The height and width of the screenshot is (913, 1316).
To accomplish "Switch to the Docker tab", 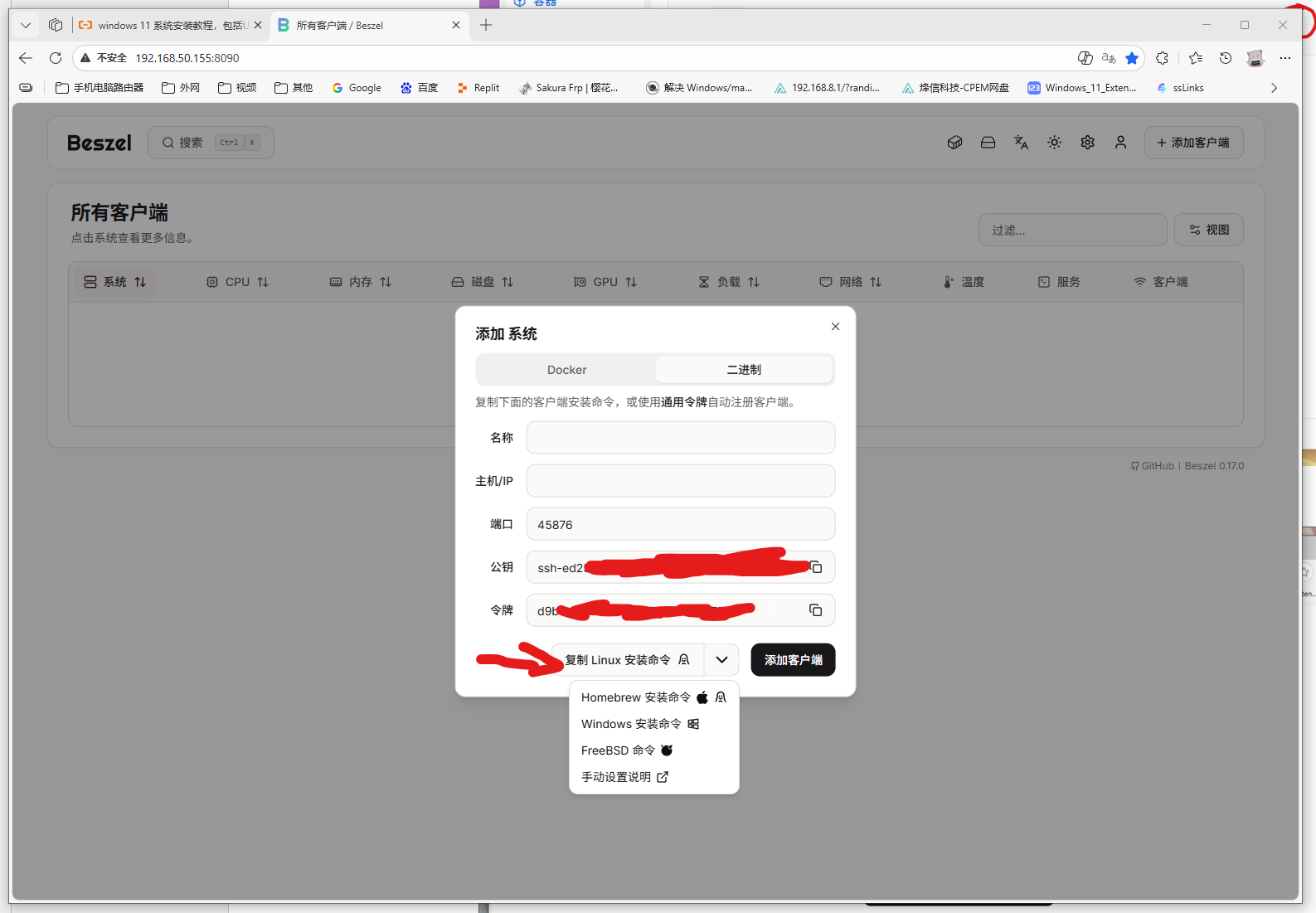I will [x=566, y=370].
